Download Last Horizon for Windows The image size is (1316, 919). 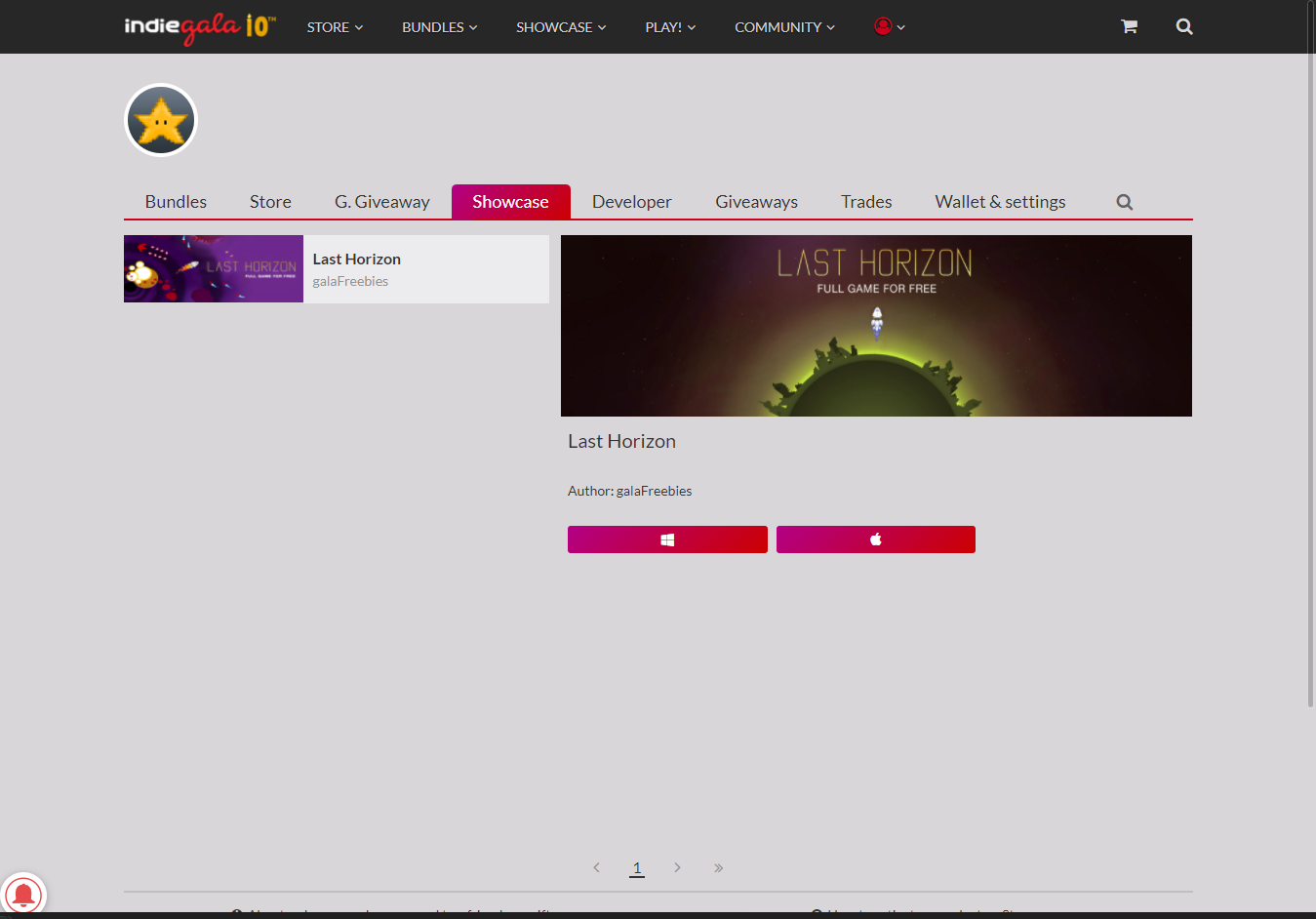[x=667, y=539]
